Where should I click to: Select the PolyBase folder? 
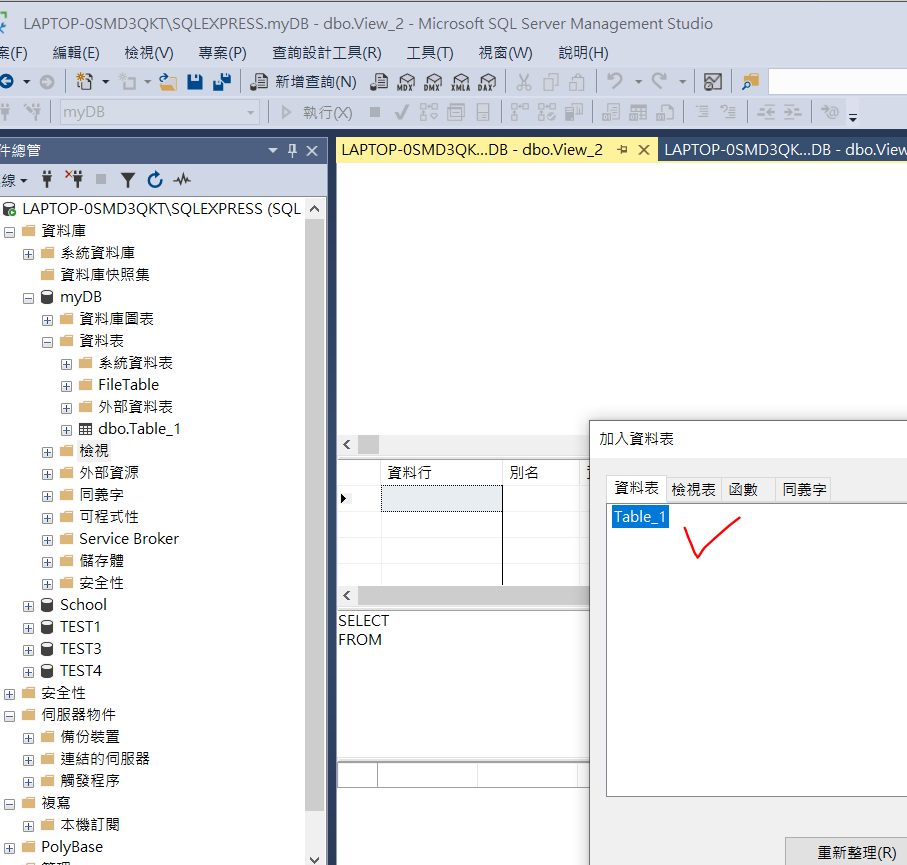tap(72, 847)
